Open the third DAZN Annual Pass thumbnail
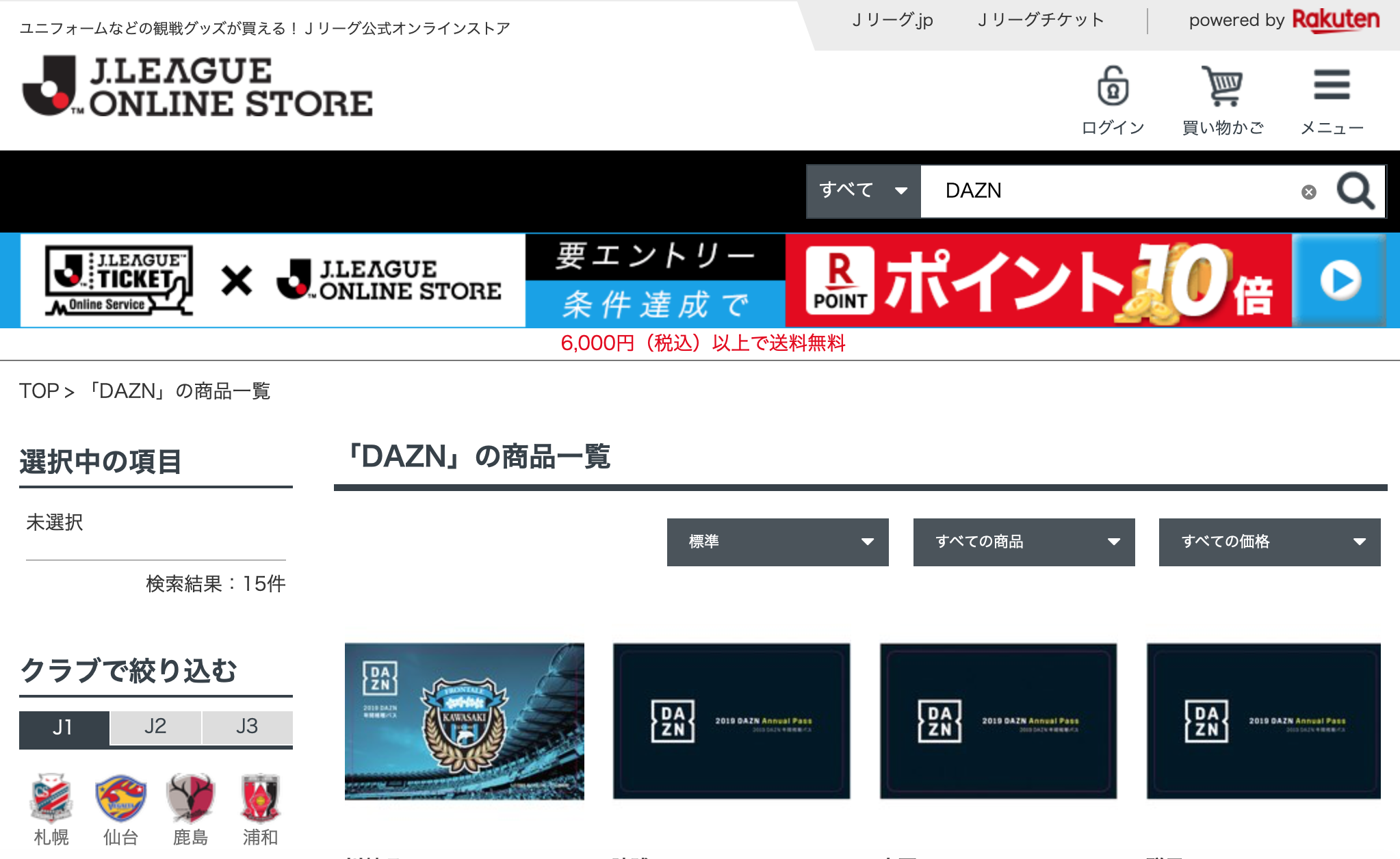1400x859 pixels. [x=998, y=721]
